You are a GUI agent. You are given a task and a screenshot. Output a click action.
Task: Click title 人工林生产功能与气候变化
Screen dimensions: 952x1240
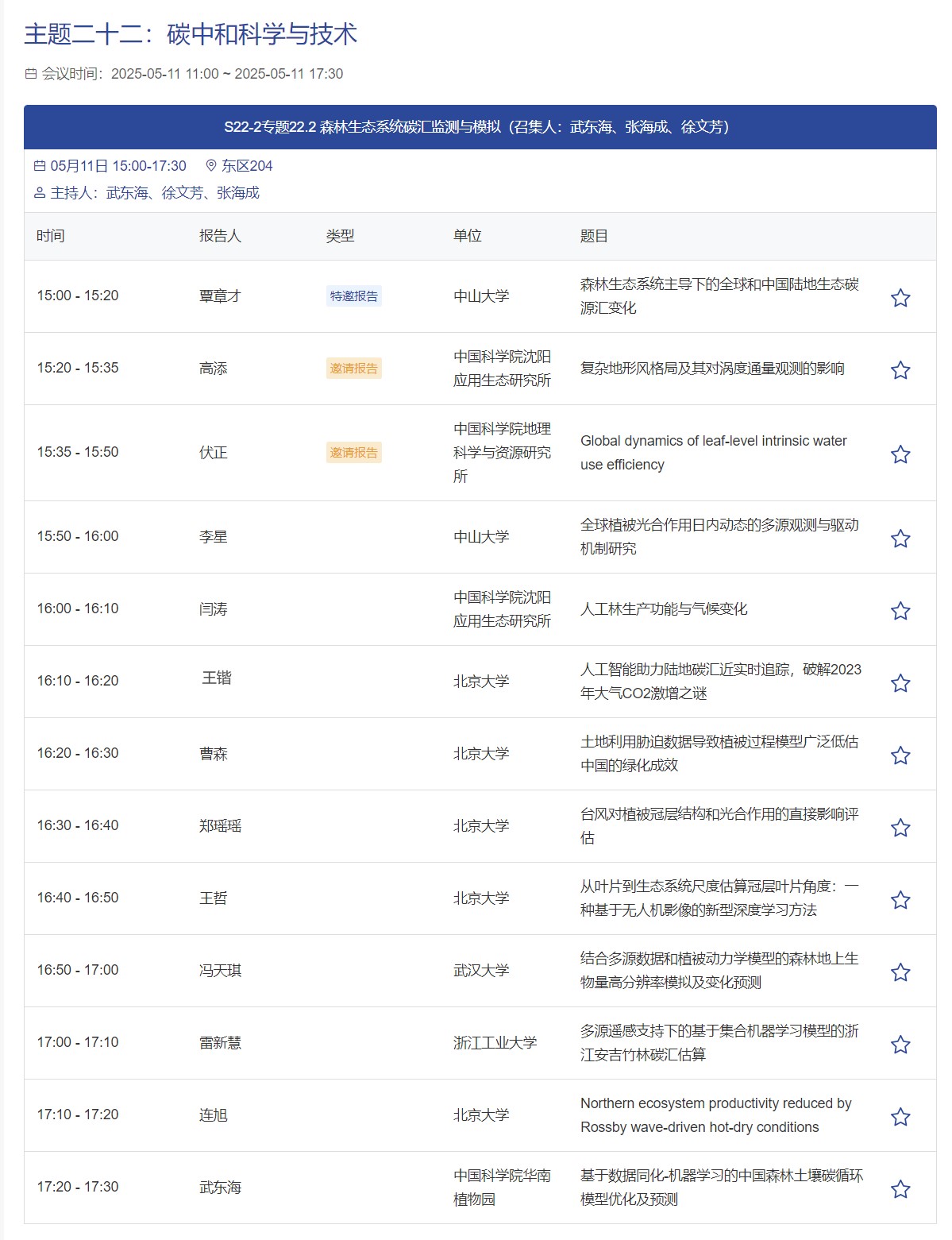click(664, 609)
